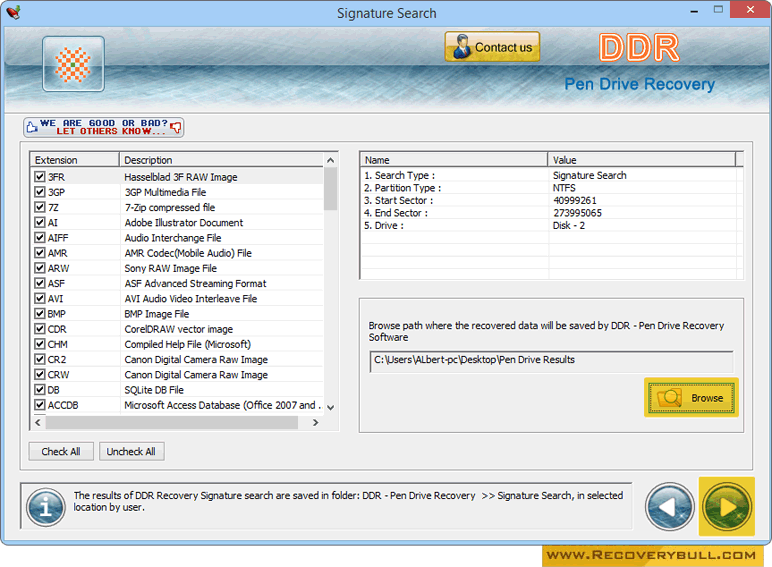Uncheck the DB extension checkbox

coord(40,390)
